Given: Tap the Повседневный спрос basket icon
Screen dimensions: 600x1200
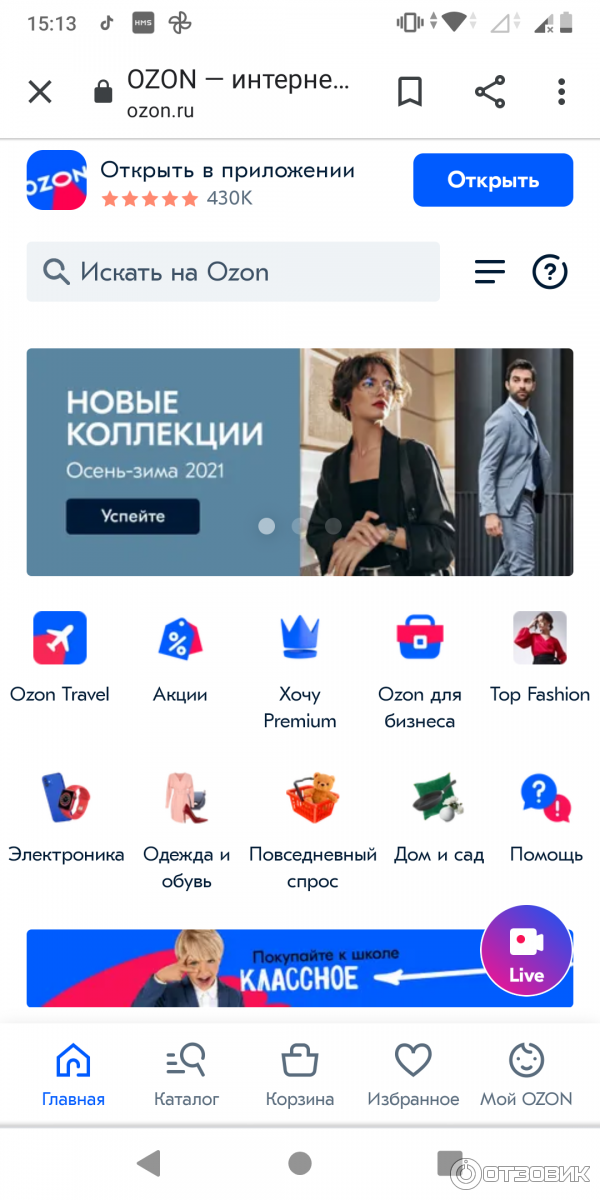Looking at the screenshot, I should pos(312,797).
